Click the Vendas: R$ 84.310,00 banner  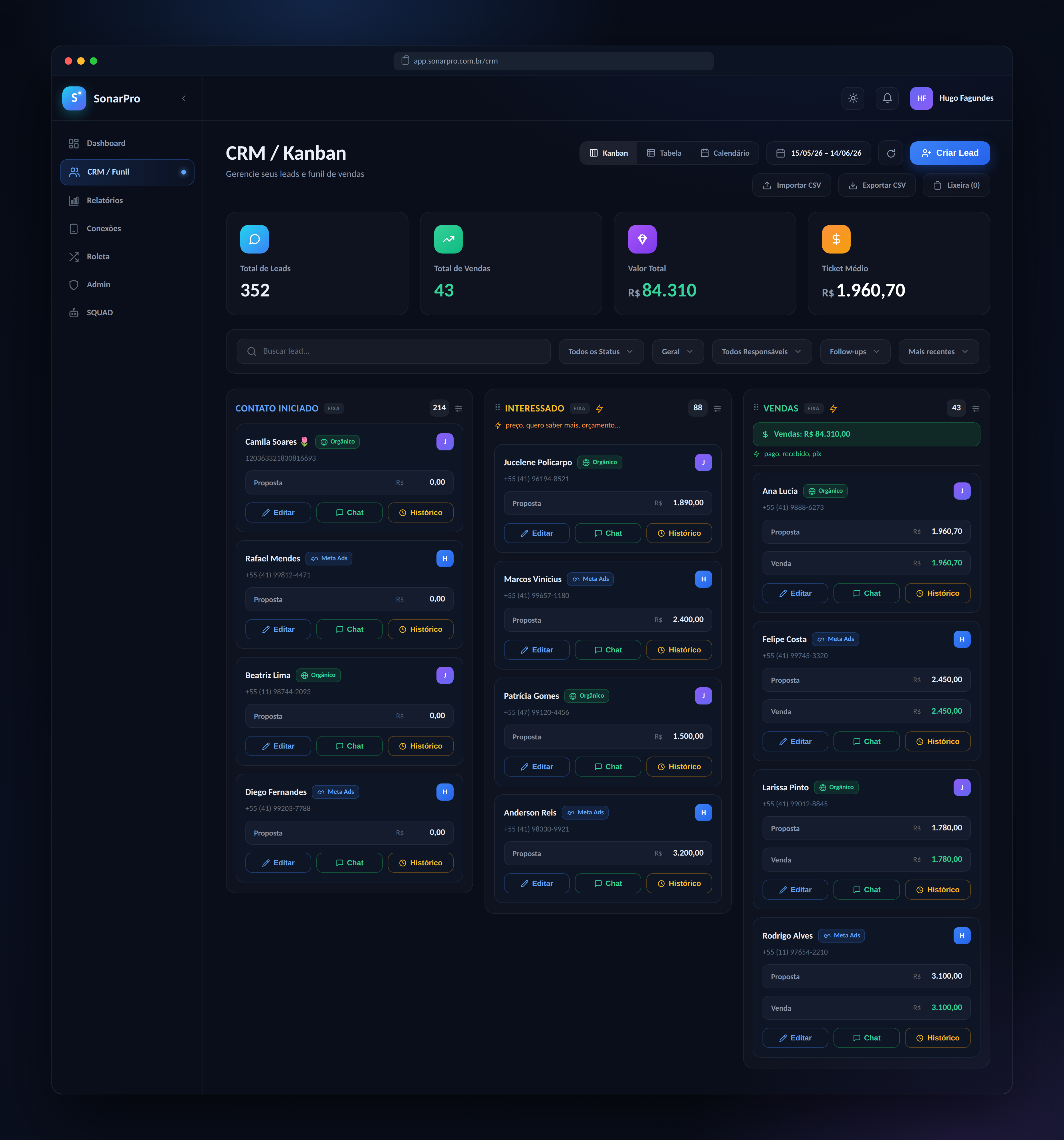point(866,434)
